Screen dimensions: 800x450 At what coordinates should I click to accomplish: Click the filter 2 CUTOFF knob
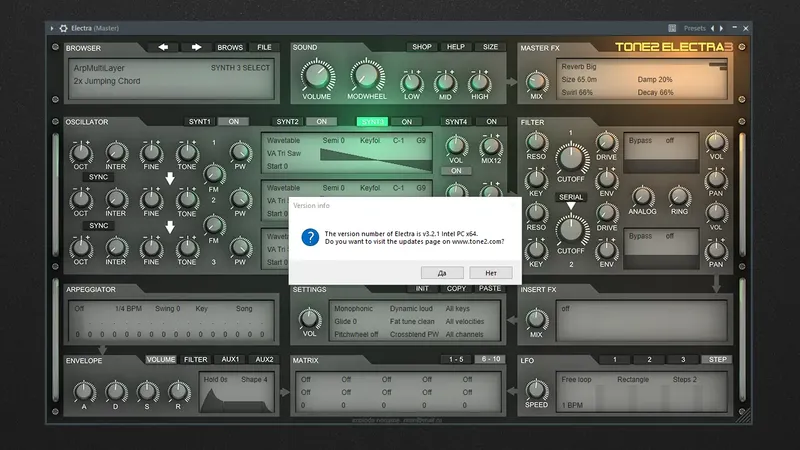571,231
